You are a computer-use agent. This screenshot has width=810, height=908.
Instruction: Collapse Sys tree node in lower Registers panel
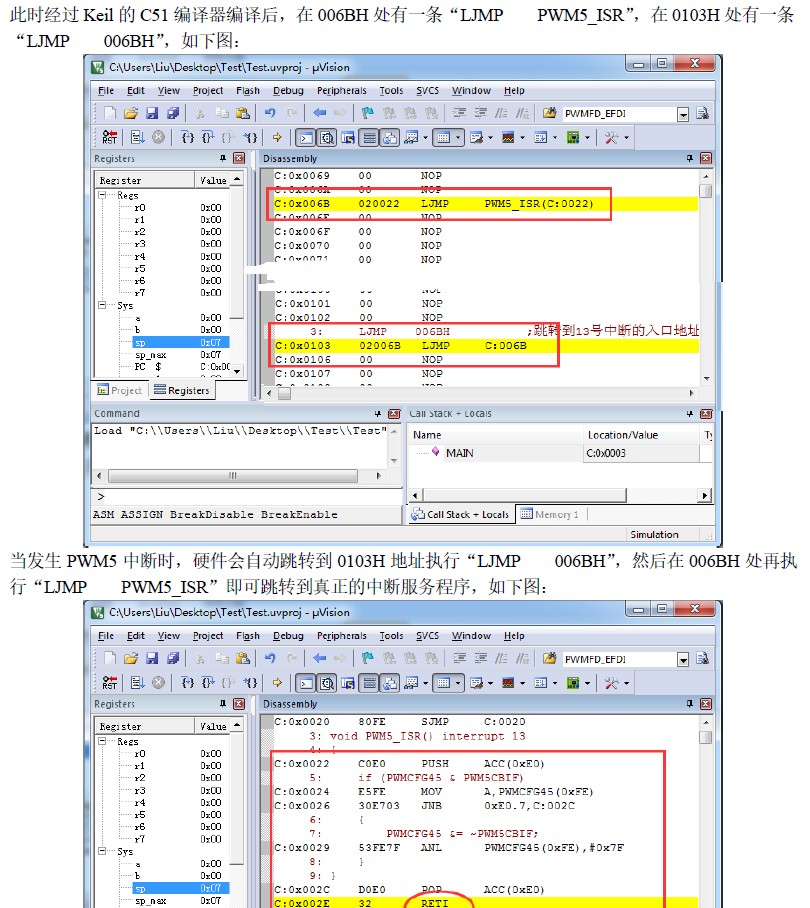(102, 851)
